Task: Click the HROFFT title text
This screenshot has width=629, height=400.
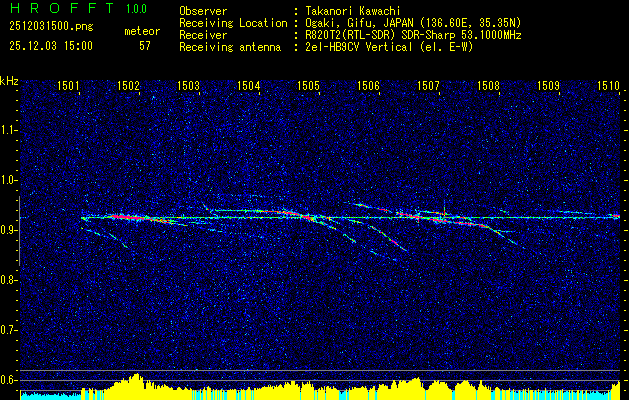Action: [61, 8]
